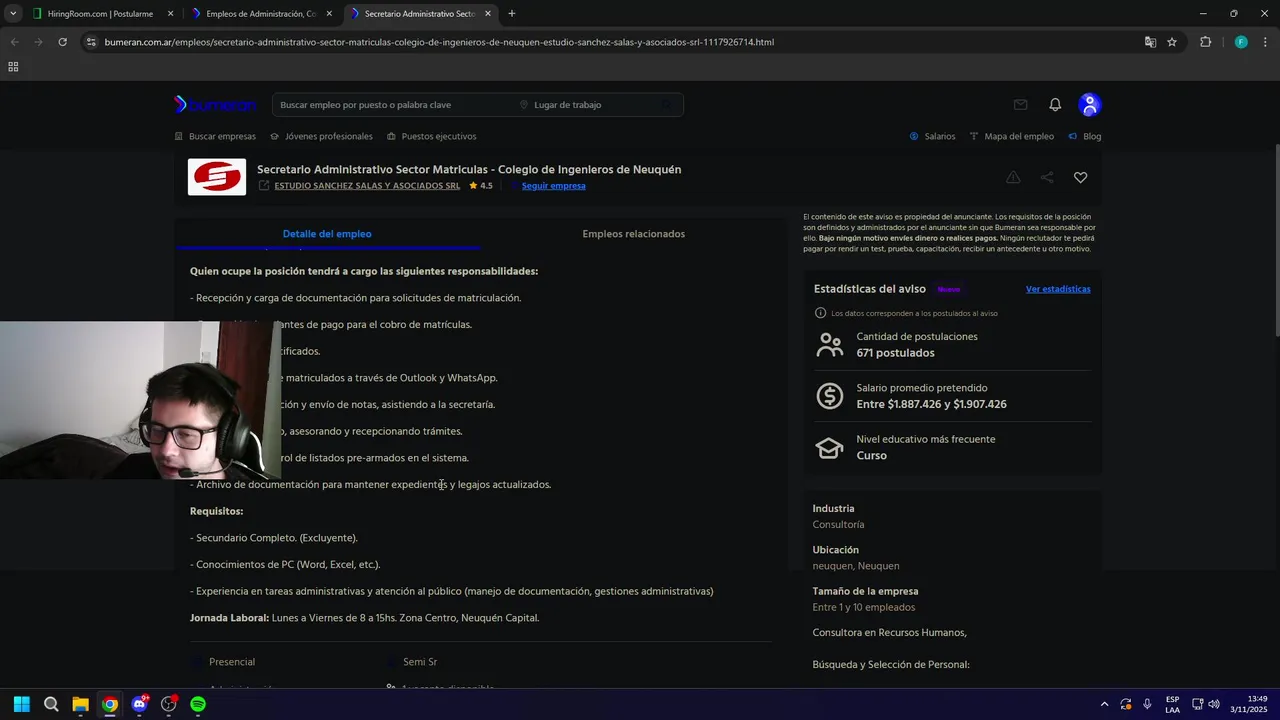Bookmark this page with the star
The height and width of the screenshot is (720, 1280).
tap(1172, 42)
